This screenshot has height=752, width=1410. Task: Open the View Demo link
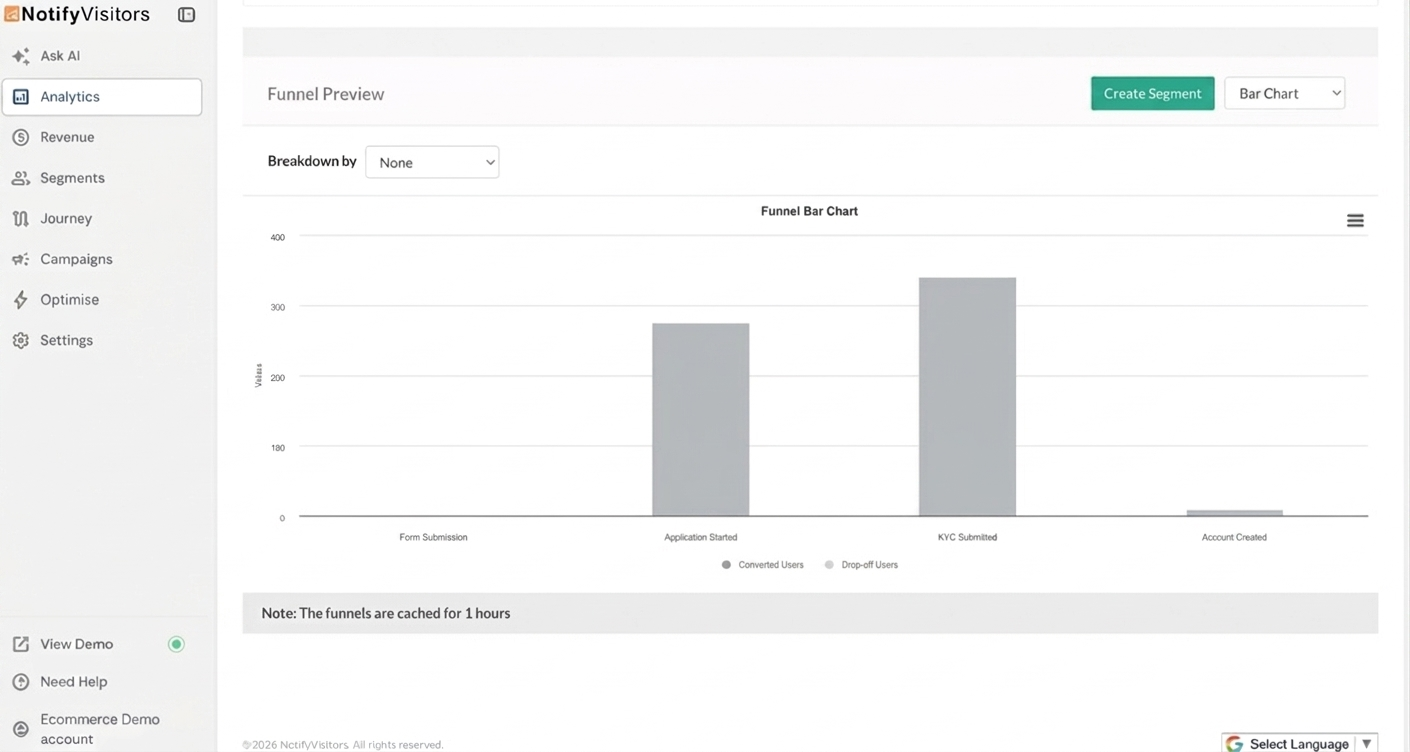coord(76,644)
